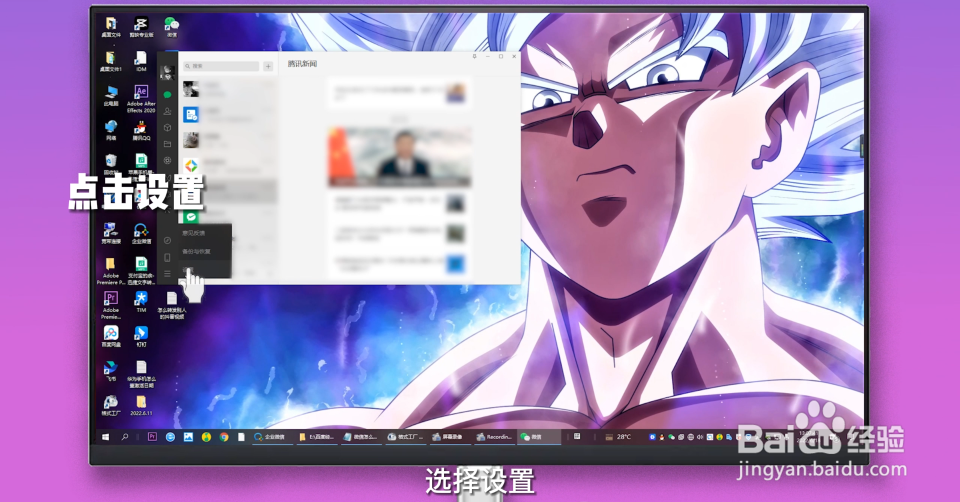Select 意见反馈 in the popup menu
960x502 pixels.
click(204, 233)
